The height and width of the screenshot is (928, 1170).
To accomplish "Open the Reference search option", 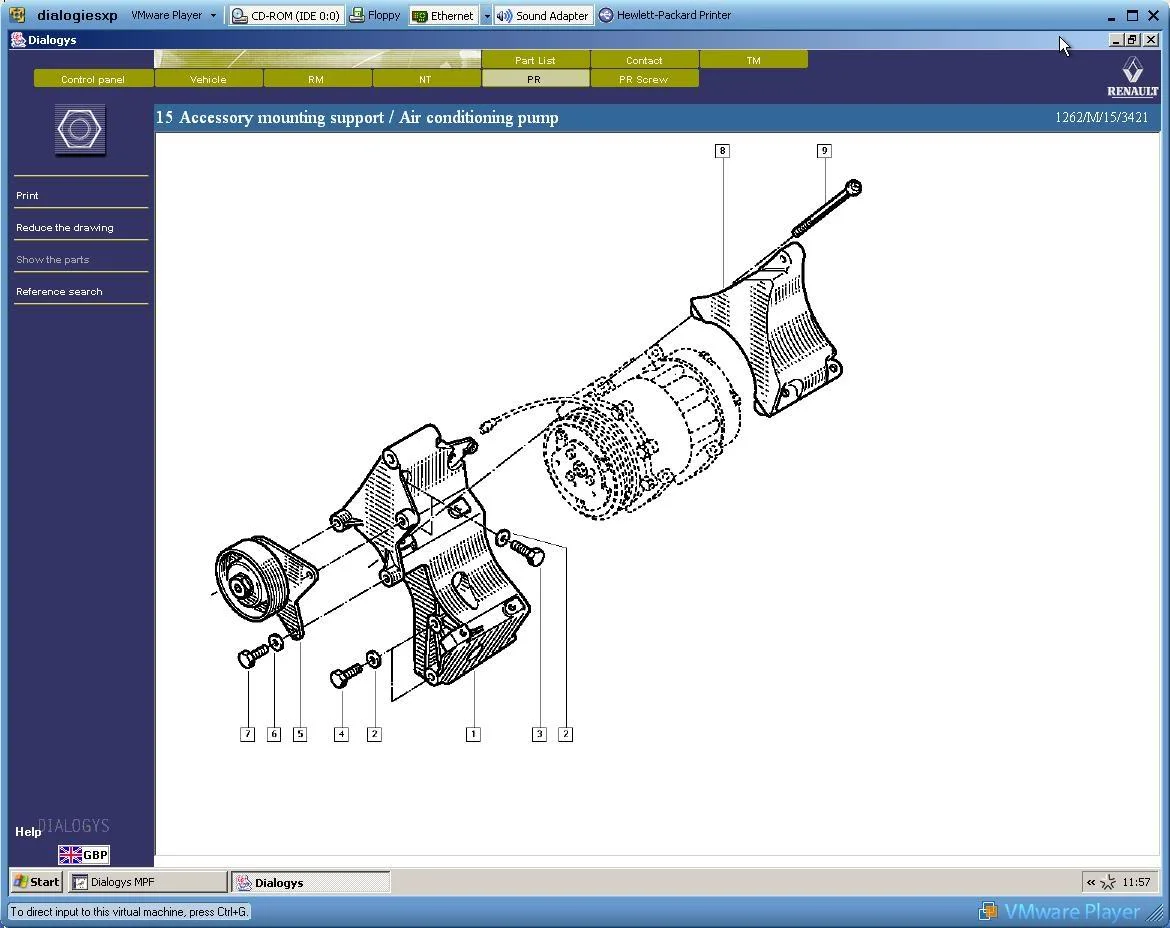I will point(59,292).
